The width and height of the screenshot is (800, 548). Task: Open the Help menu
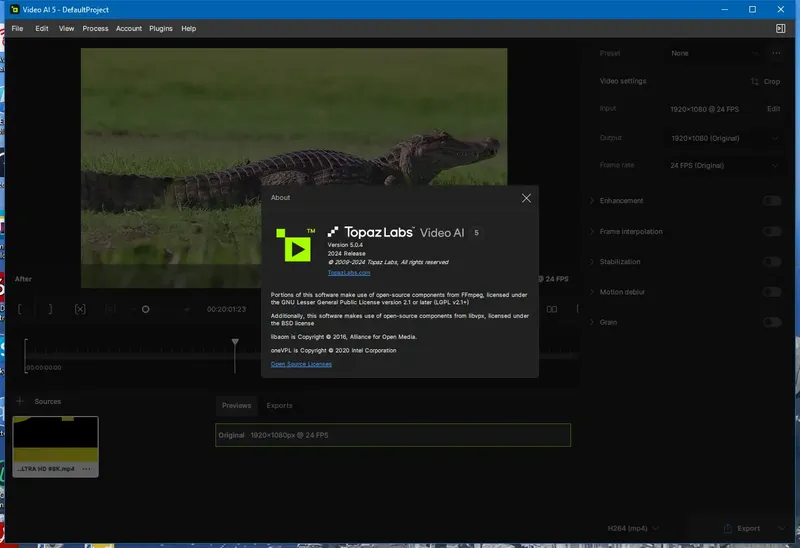click(189, 29)
